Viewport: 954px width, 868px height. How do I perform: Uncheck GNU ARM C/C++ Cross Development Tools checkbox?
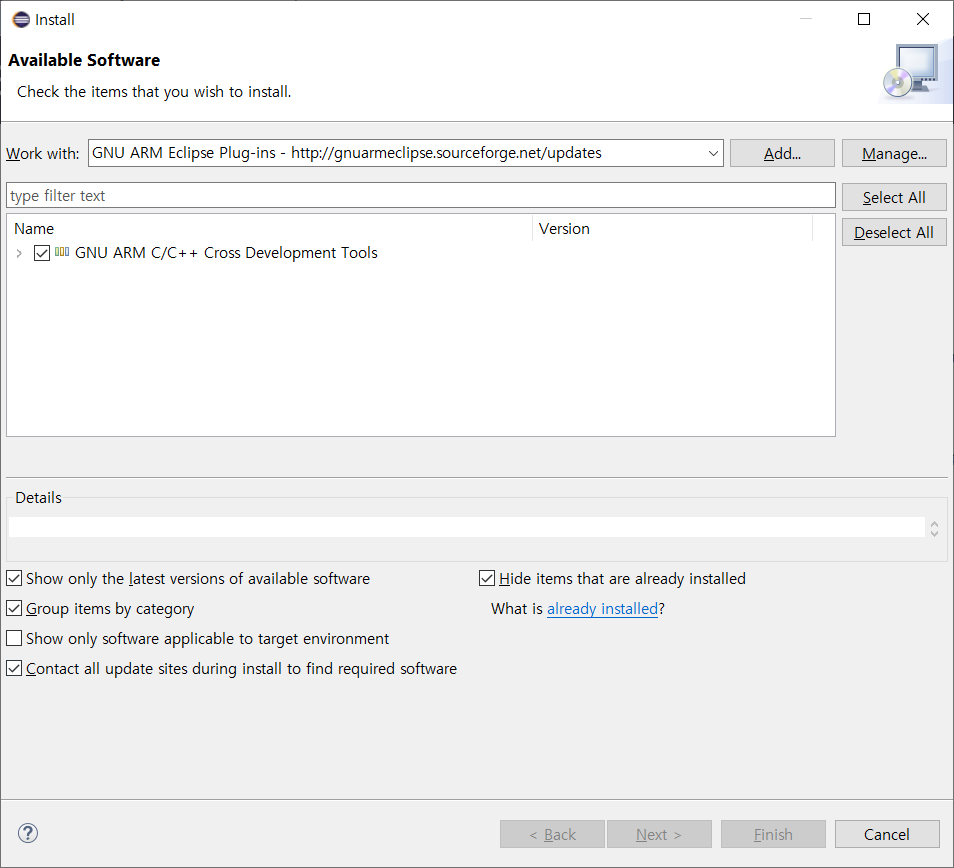[x=42, y=252]
